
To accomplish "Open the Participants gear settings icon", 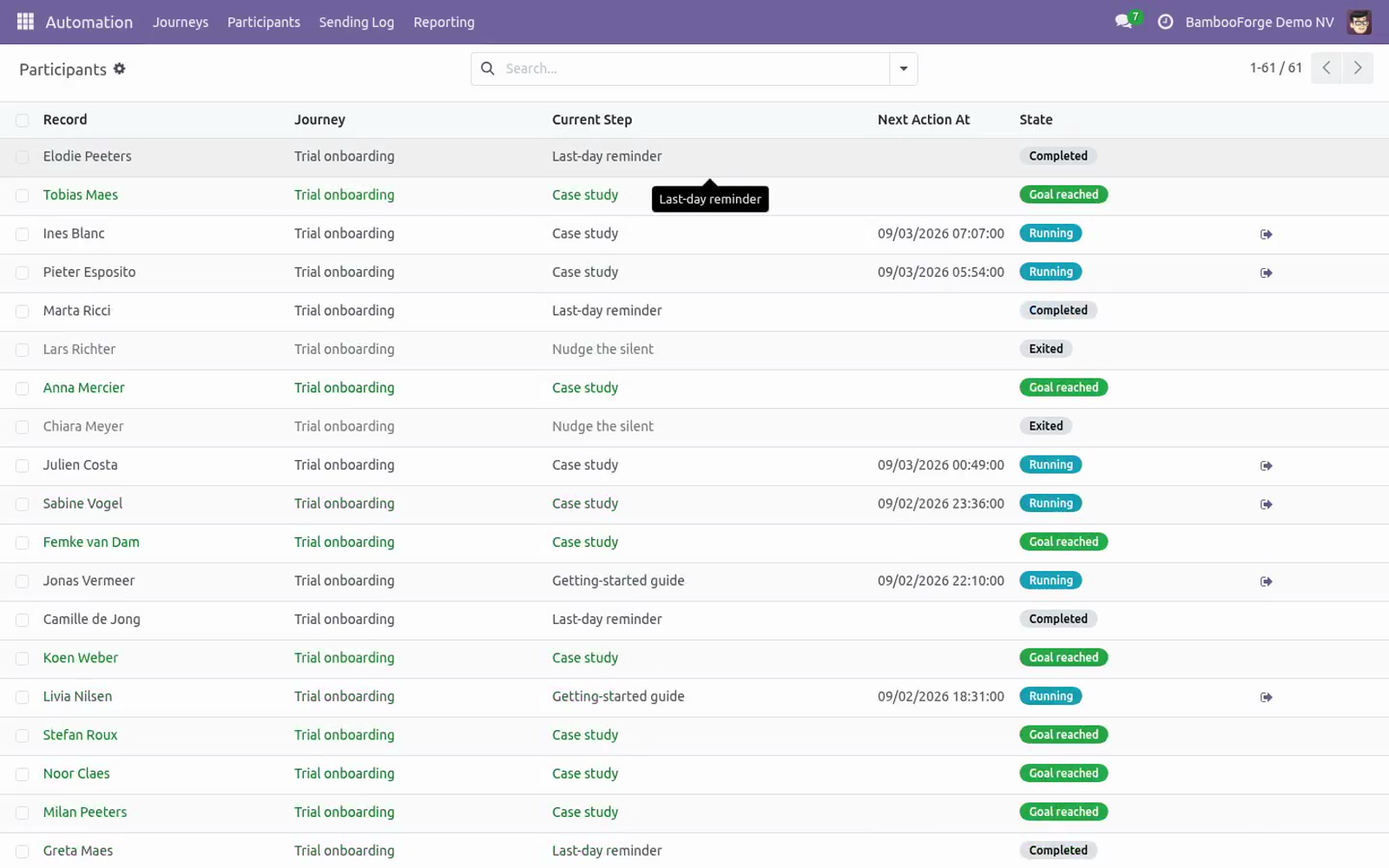I will [x=120, y=69].
